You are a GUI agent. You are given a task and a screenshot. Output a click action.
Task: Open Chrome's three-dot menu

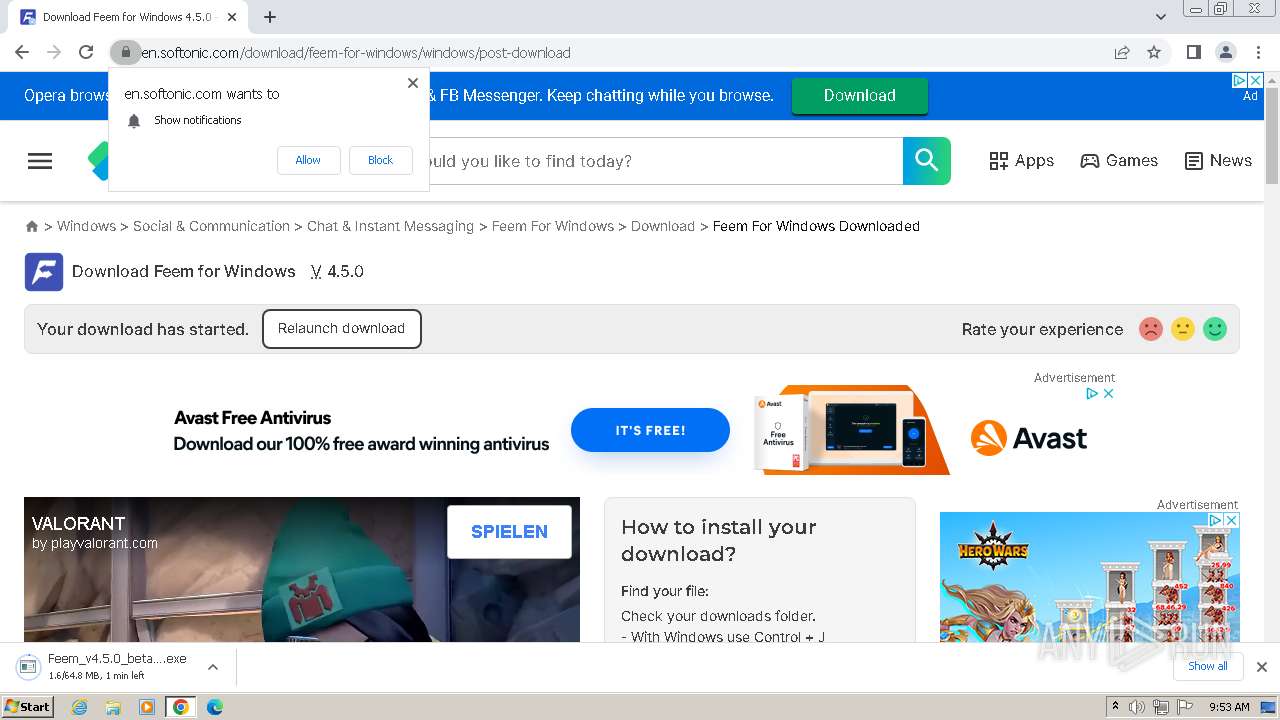click(1258, 52)
